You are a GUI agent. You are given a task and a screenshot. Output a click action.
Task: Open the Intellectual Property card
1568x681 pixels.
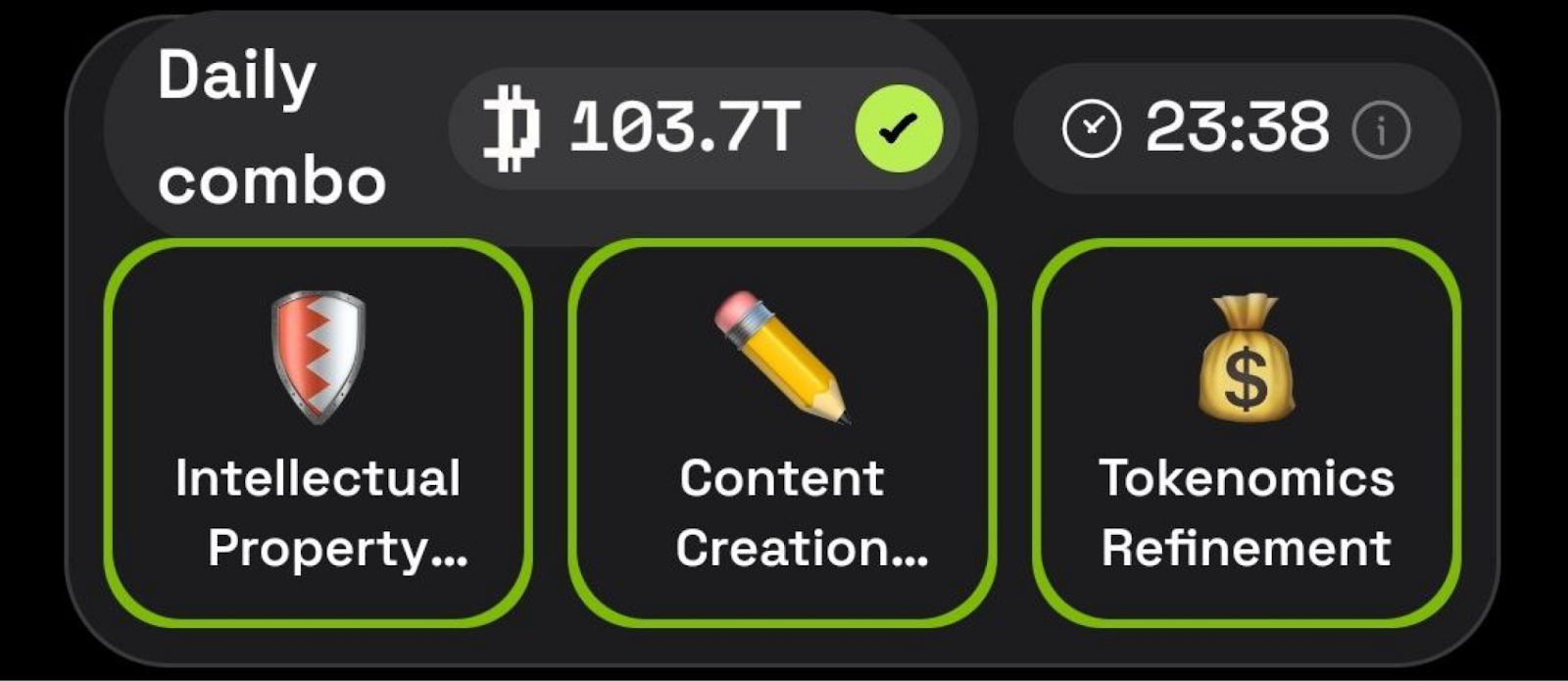318,432
